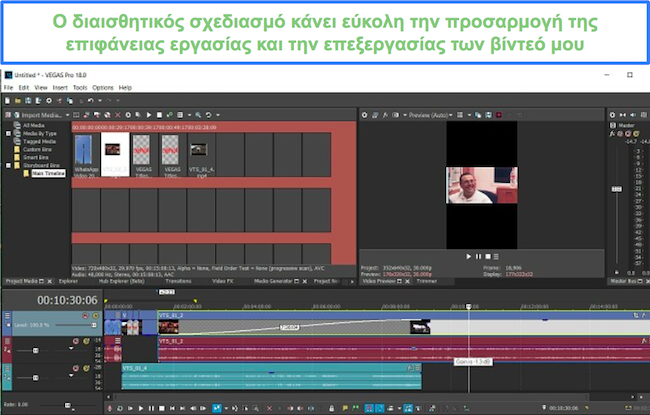Click the search magnifier icon in Project Media
Screen dimensions: 650x415
click(199, 115)
